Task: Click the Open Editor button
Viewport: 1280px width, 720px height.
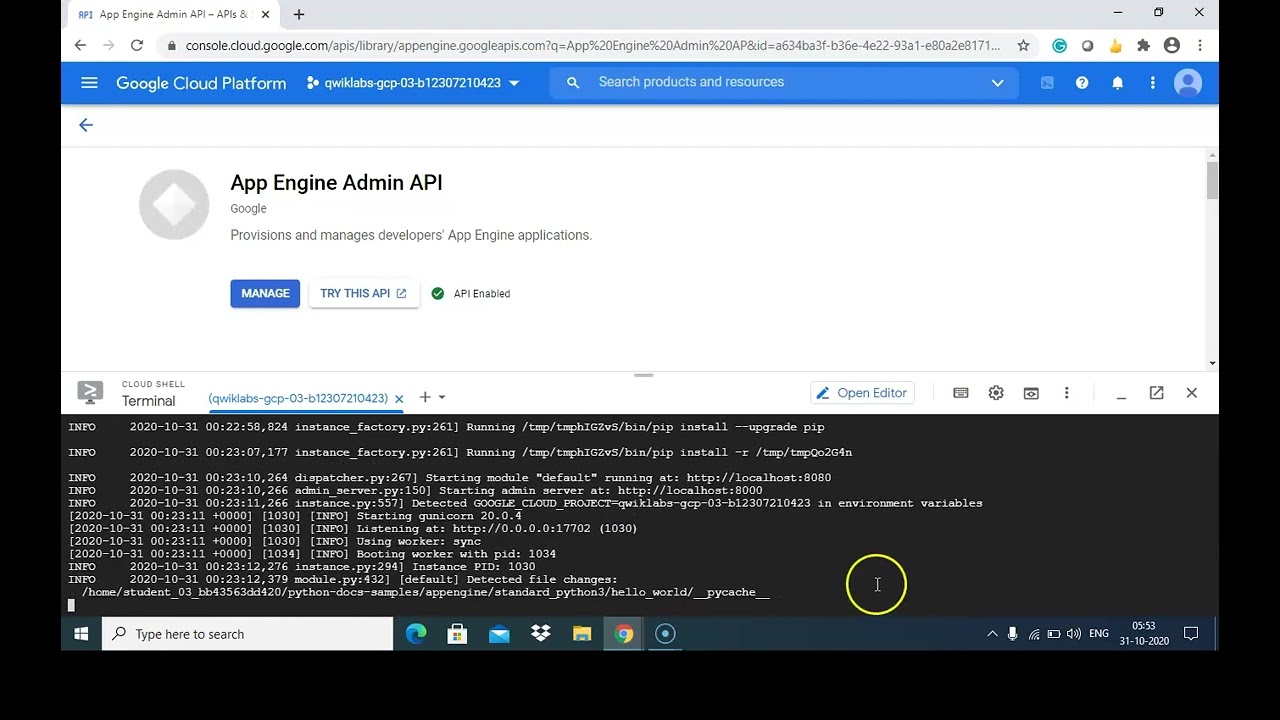Action: [x=862, y=393]
